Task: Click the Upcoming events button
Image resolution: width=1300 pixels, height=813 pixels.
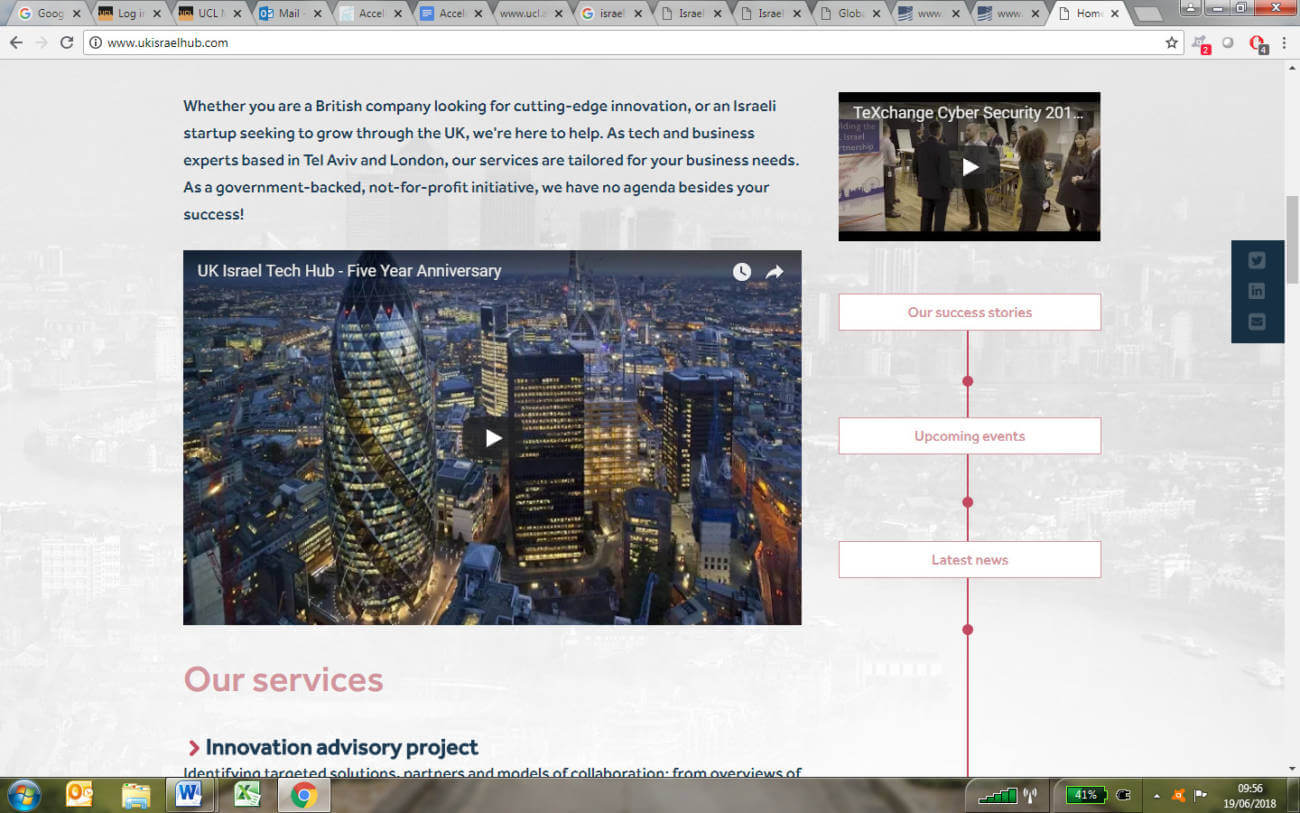Action: coord(969,436)
